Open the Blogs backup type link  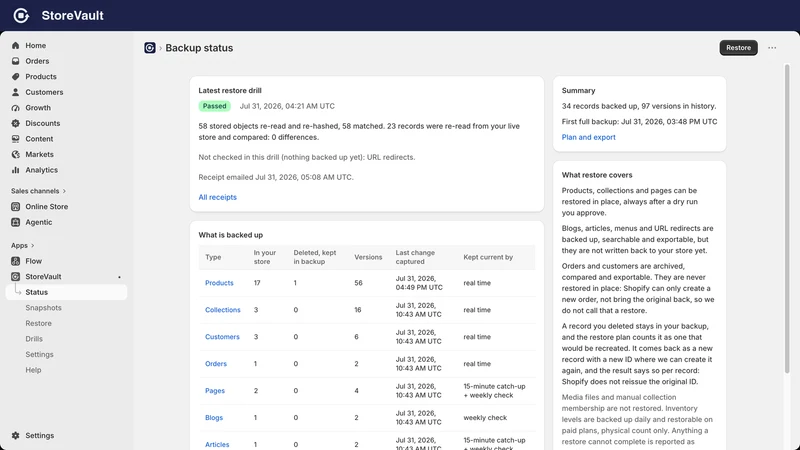point(214,417)
